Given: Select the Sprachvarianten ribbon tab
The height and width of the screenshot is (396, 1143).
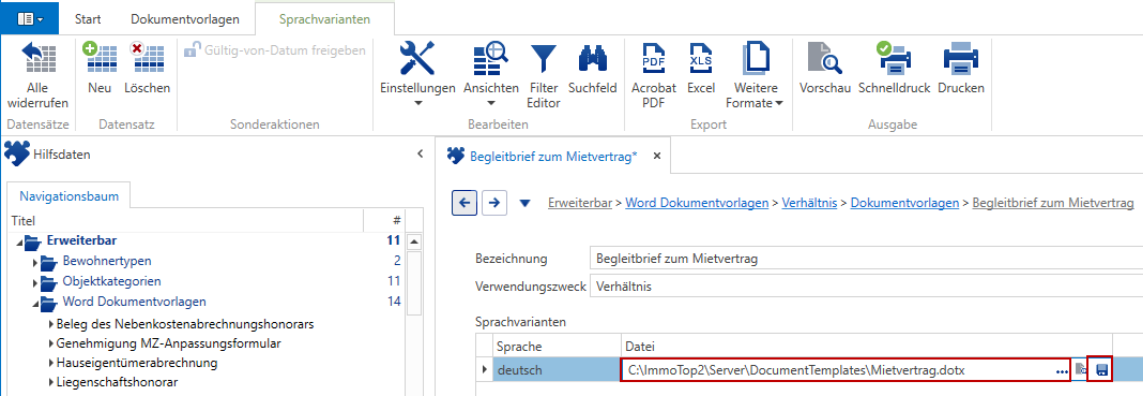Looking at the screenshot, I should point(324,19).
